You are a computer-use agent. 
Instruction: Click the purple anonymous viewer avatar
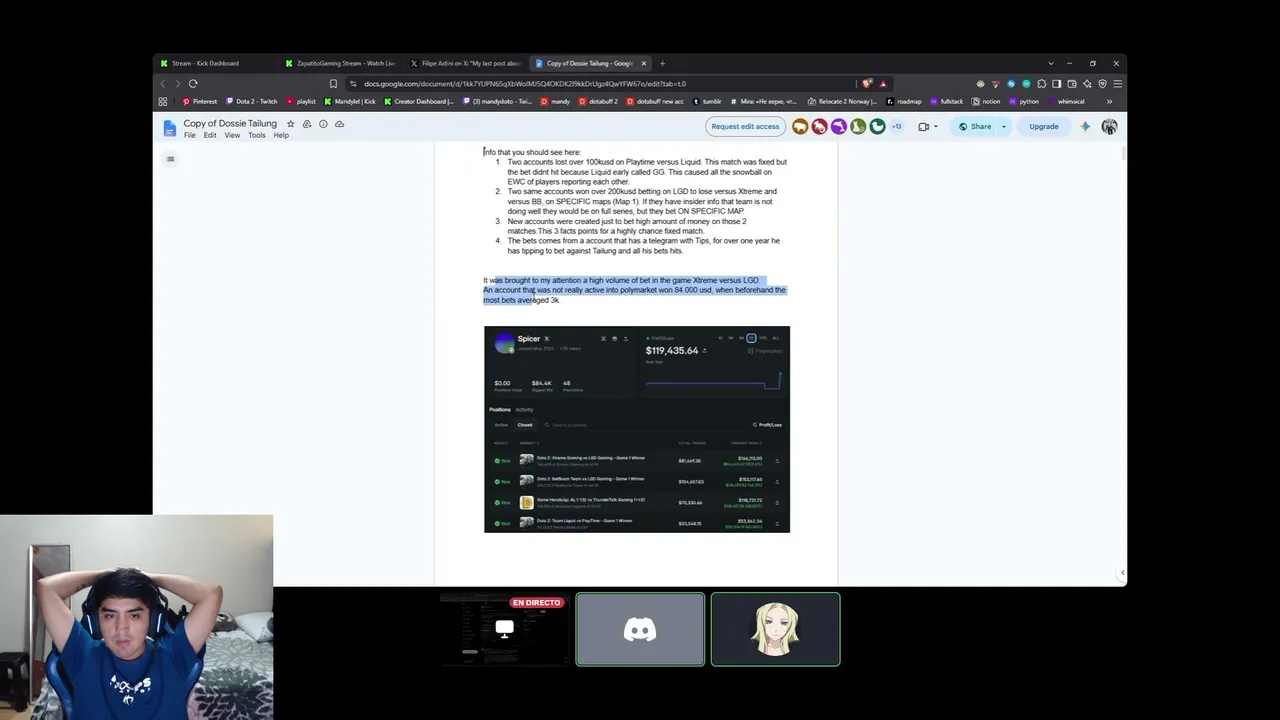point(839,127)
